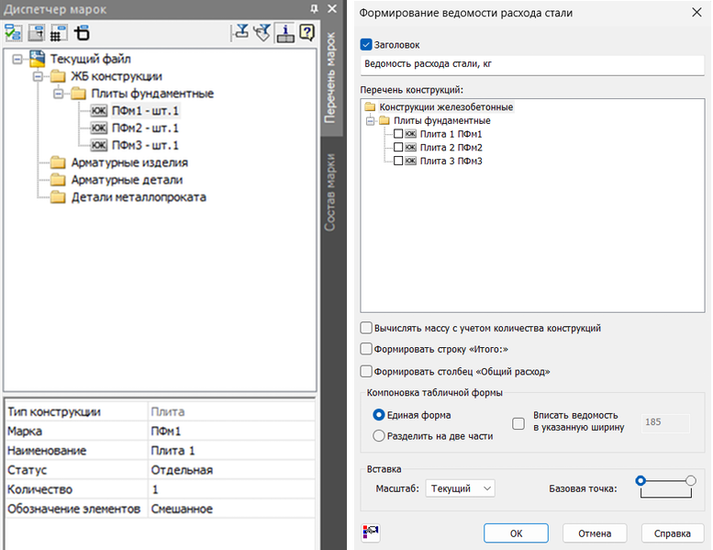Collapse the ЖБ конструкции tree node
Viewport: 713px width, 550px height.
[x=38, y=76]
